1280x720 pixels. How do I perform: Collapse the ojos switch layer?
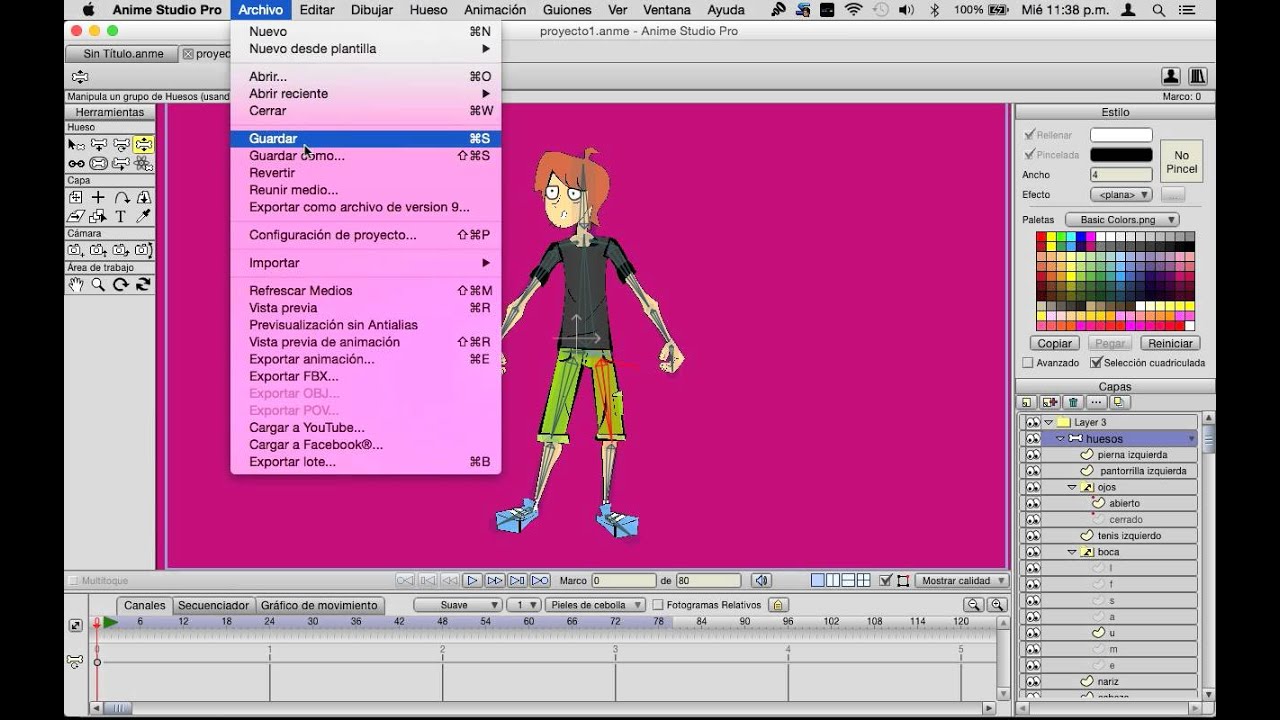point(1072,487)
